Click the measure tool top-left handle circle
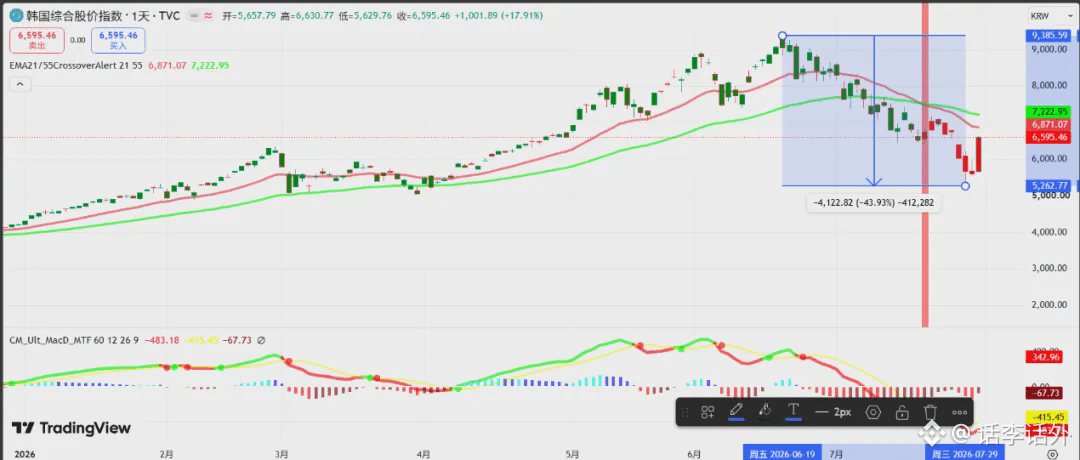The width and height of the screenshot is (1080, 460). coord(782,35)
